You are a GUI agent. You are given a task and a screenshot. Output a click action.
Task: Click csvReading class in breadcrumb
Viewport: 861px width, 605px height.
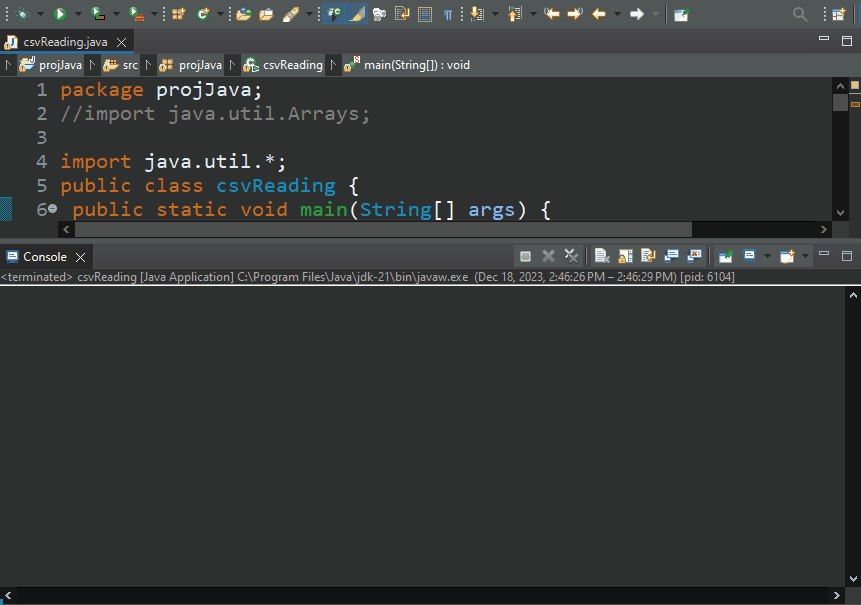click(x=283, y=65)
